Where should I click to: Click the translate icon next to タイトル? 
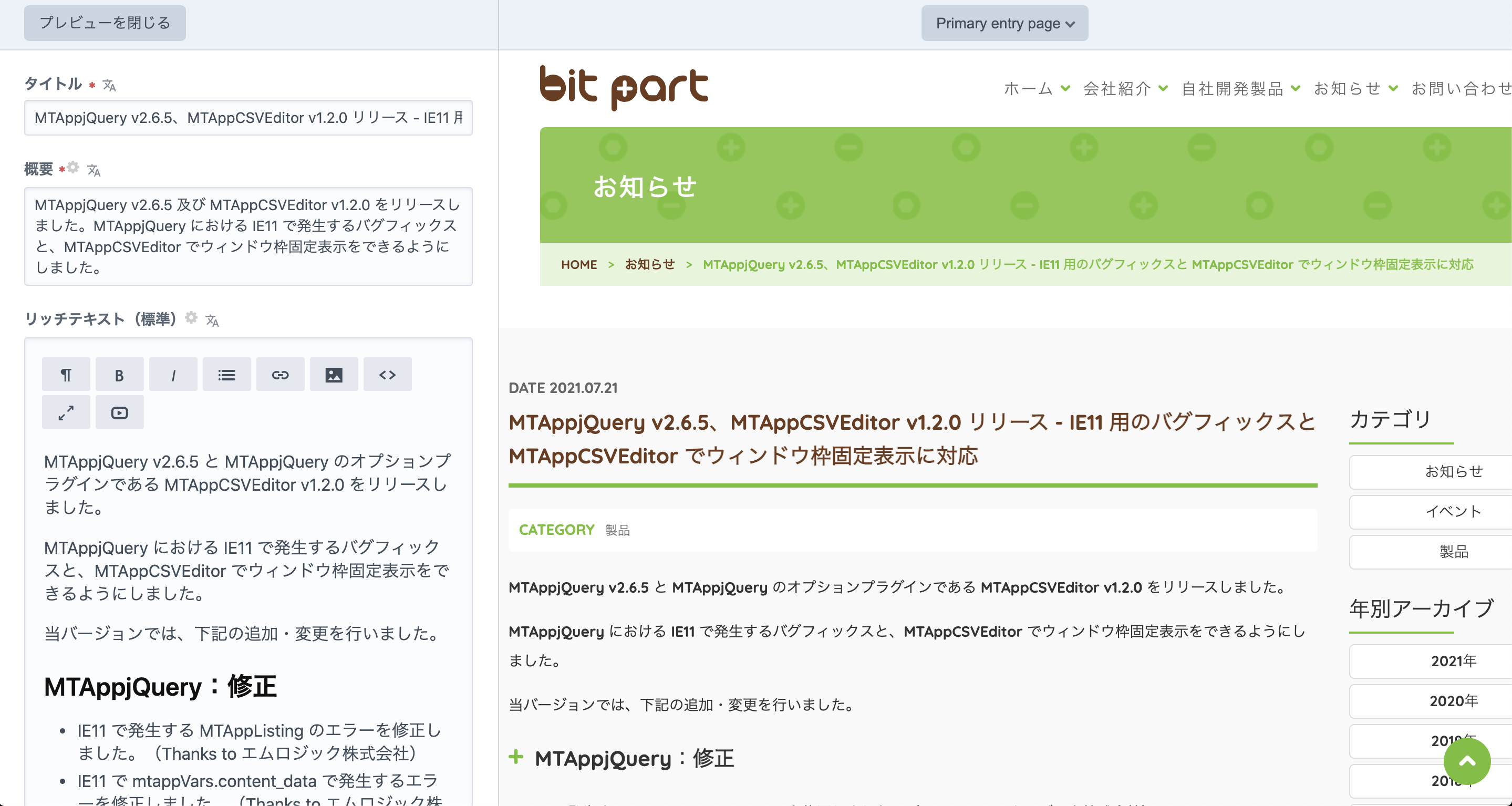click(x=109, y=86)
